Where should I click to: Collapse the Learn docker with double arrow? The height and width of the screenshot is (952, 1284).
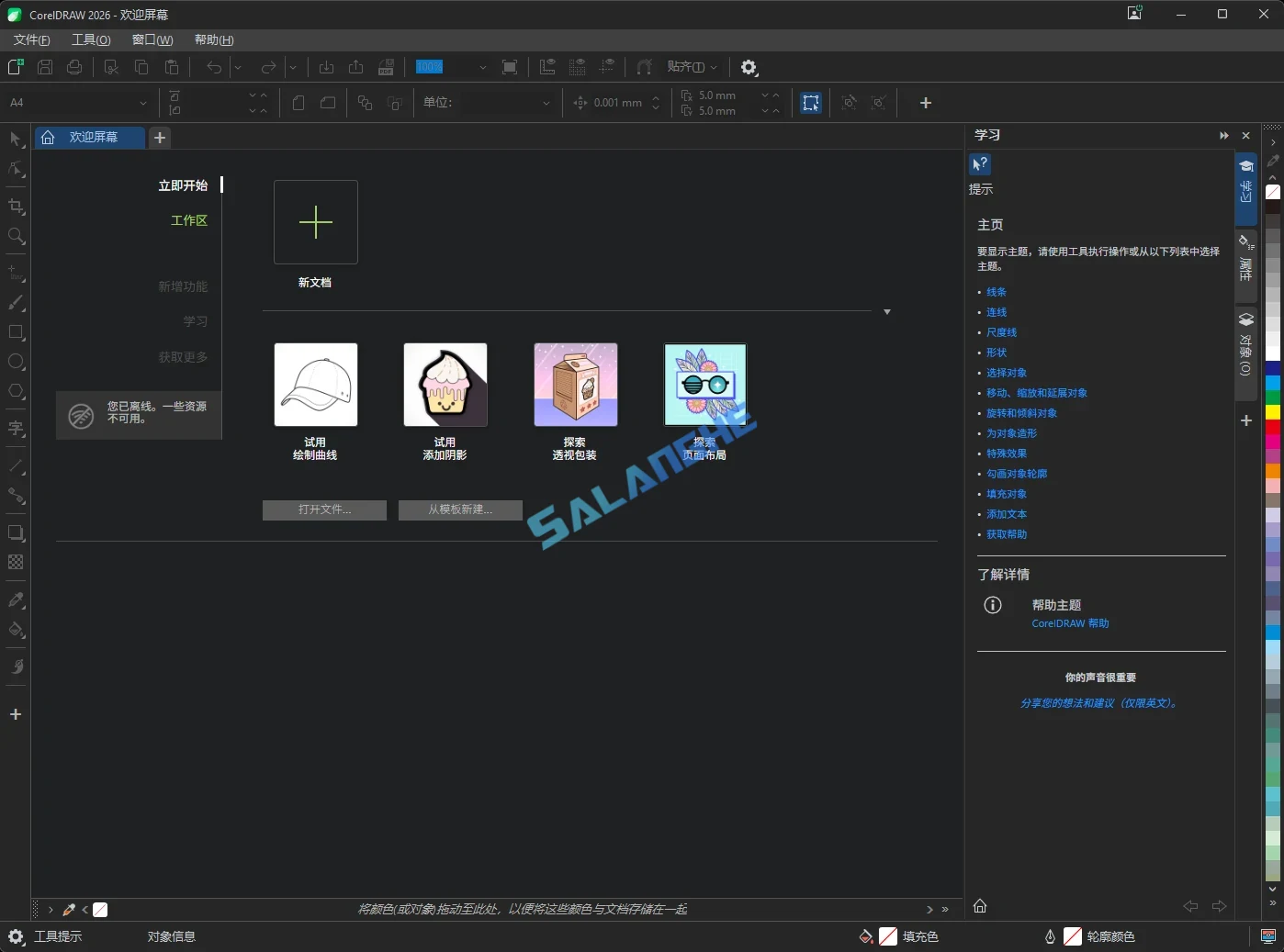coord(1223,136)
